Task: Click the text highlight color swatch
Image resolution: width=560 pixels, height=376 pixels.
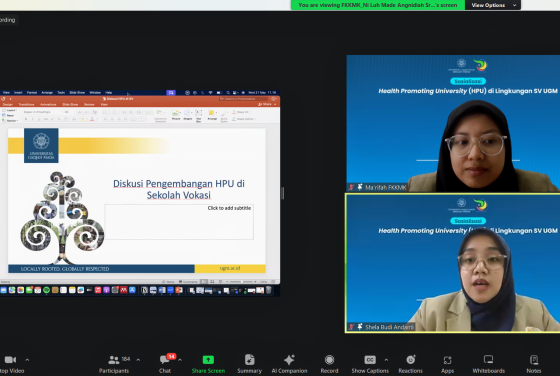Action: click(x=83, y=119)
